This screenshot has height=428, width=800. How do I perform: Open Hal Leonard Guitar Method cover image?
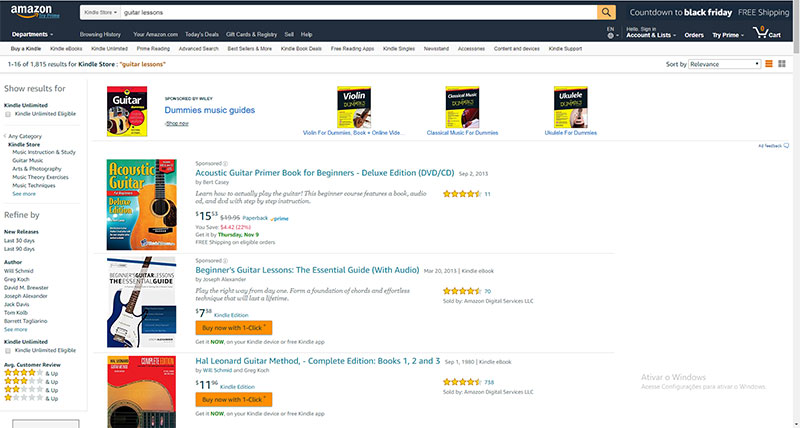click(x=141, y=392)
